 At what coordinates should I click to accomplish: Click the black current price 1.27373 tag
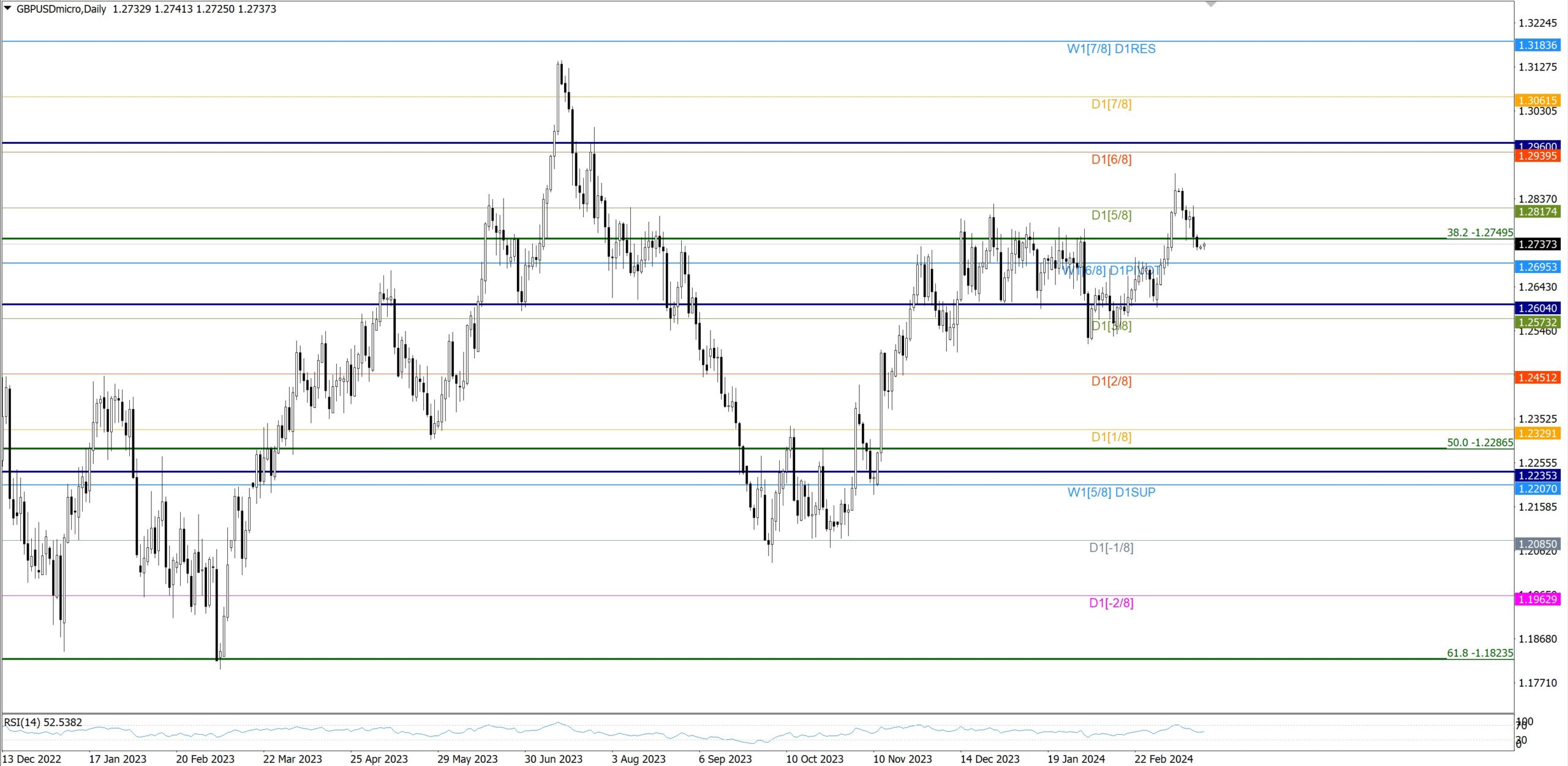pos(1537,244)
